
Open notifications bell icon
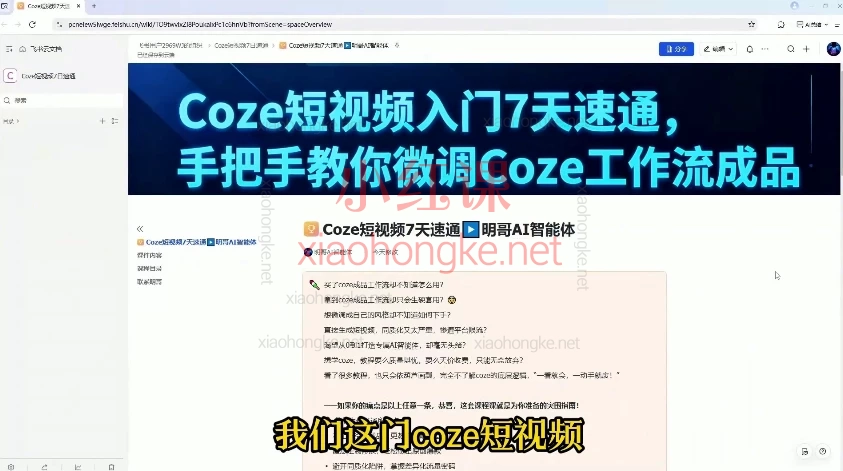(x=749, y=49)
